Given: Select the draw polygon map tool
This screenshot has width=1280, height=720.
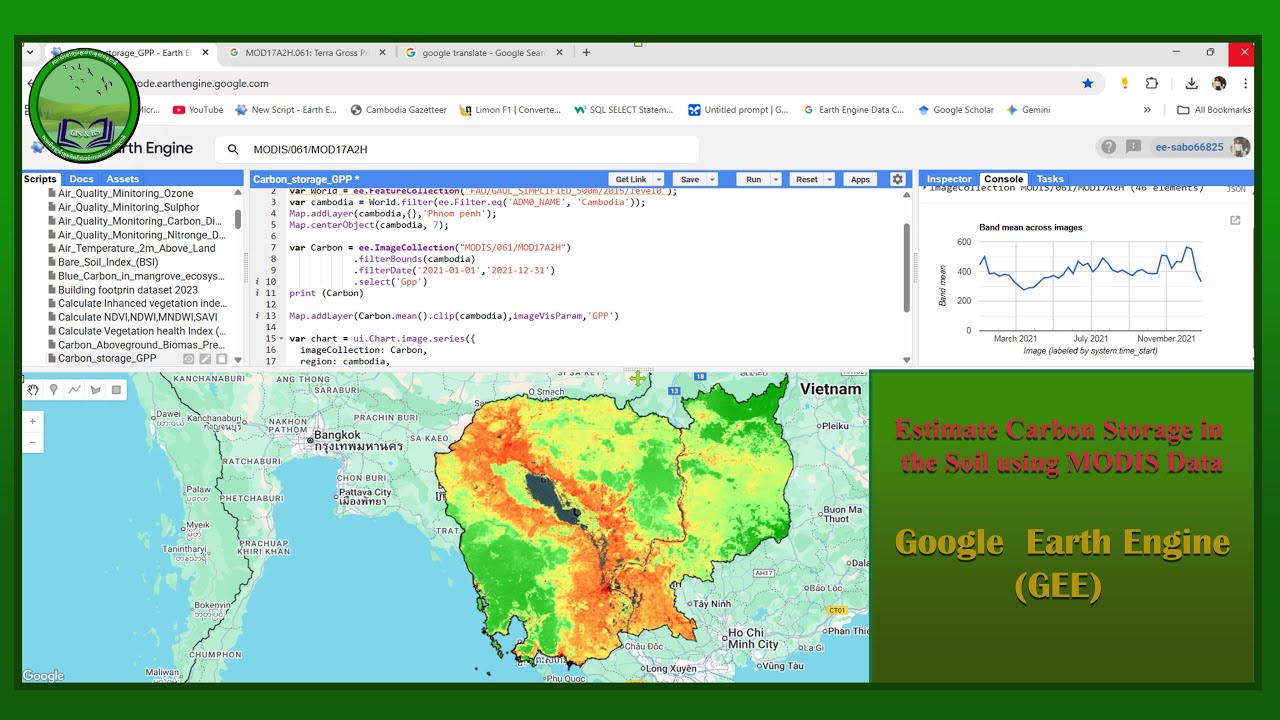Looking at the screenshot, I should click(x=96, y=390).
